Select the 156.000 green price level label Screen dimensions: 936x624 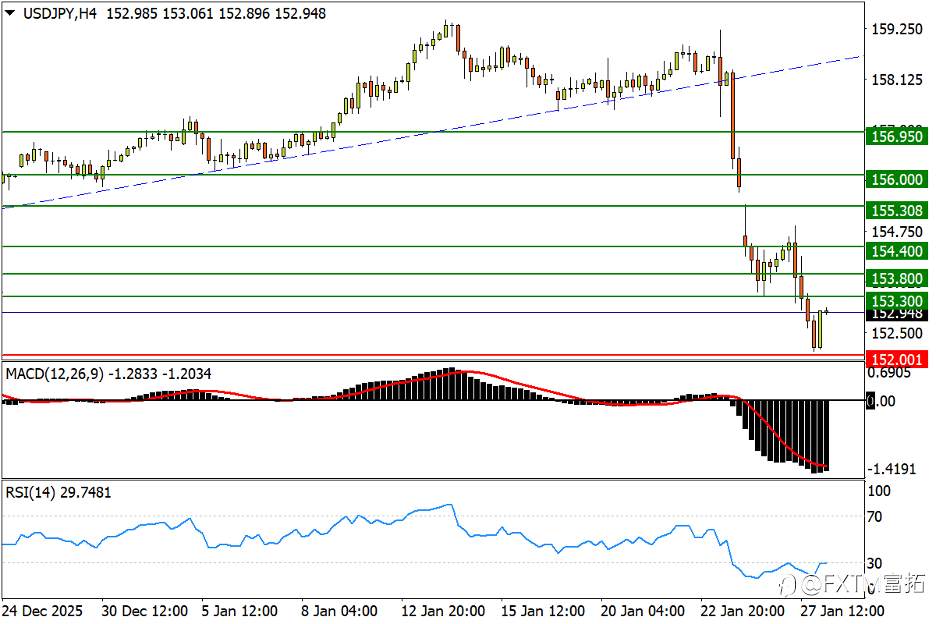897,180
